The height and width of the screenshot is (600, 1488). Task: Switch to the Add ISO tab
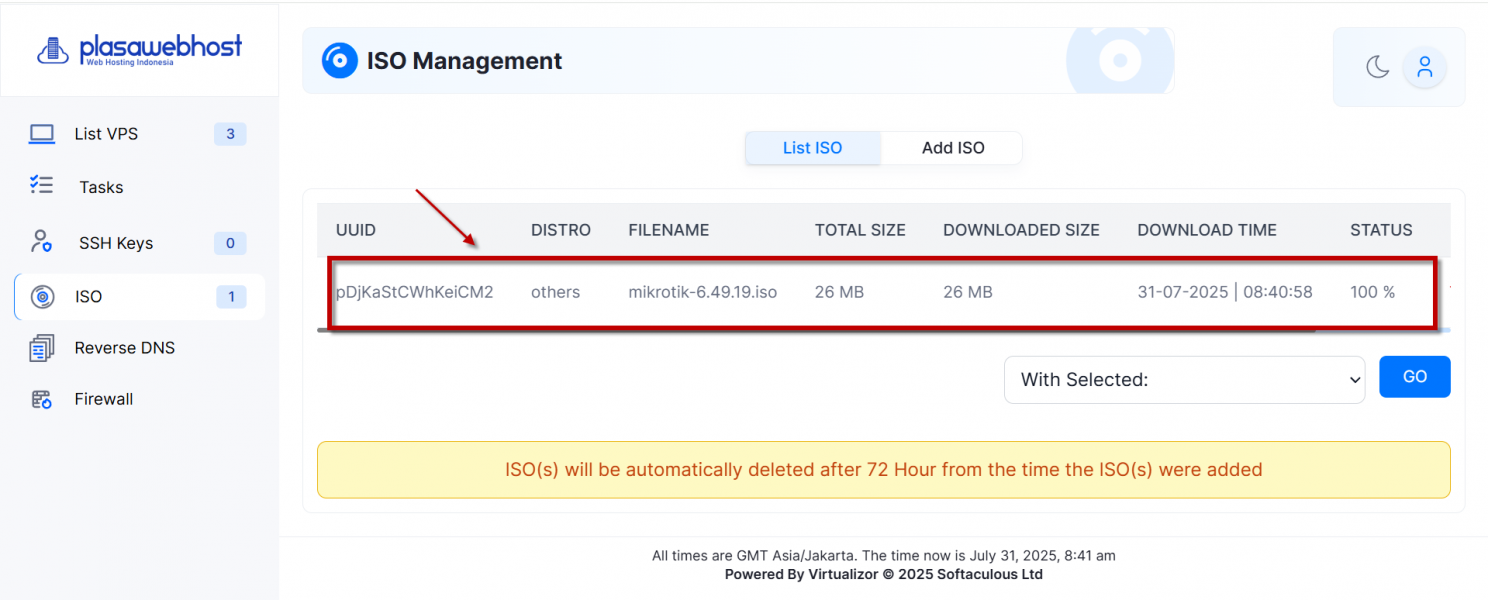pos(953,148)
